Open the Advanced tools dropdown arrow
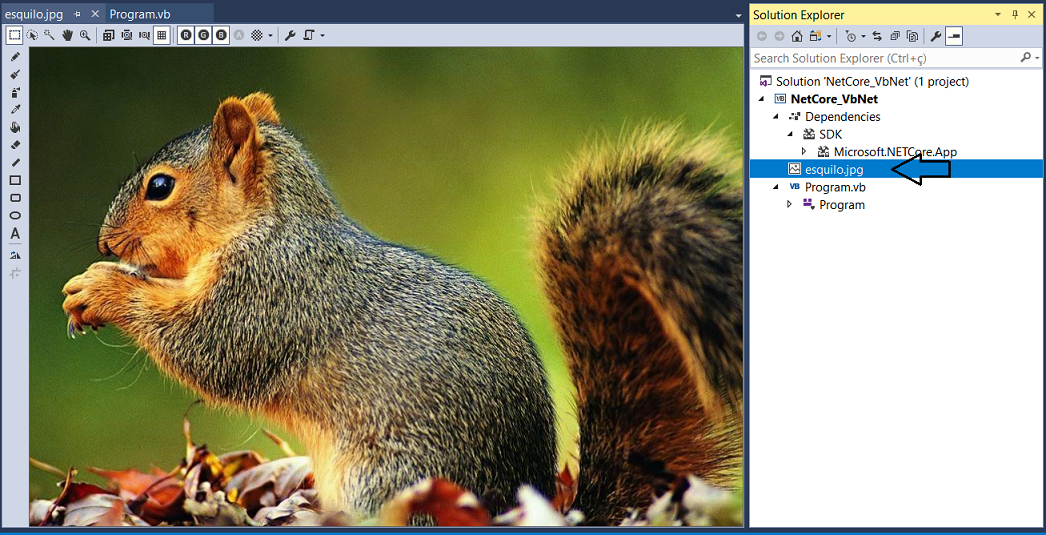Image resolution: width=1046 pixels, height=535 pixels. 322,35
